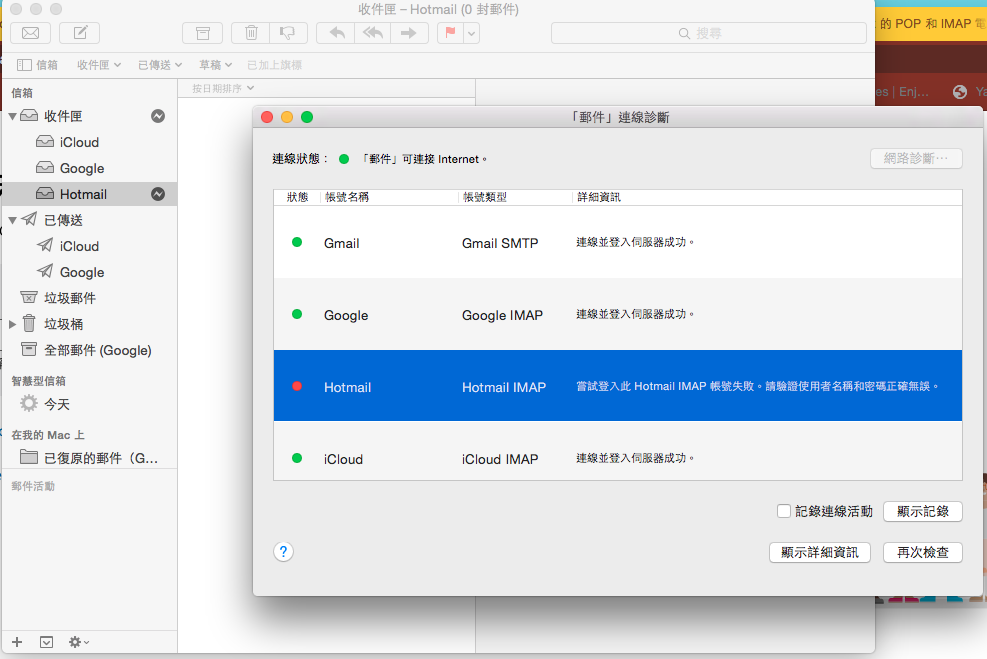The width and height of the screenshot is (987, 659).
Task: Click the 郵件活動 section label
Action: pyautogui.click(x=33, y=486)
